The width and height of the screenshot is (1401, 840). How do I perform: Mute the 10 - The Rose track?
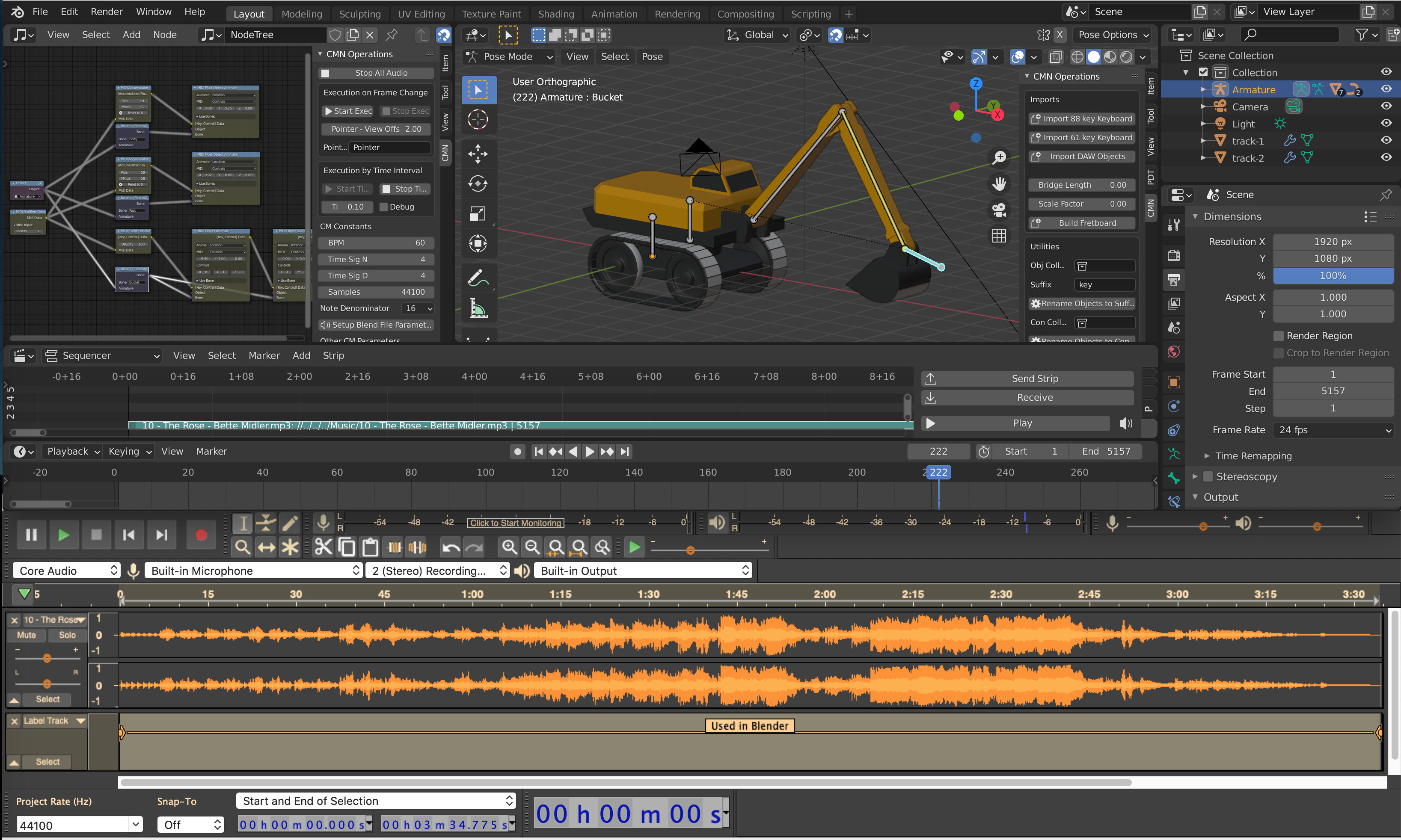click(26, 635)
